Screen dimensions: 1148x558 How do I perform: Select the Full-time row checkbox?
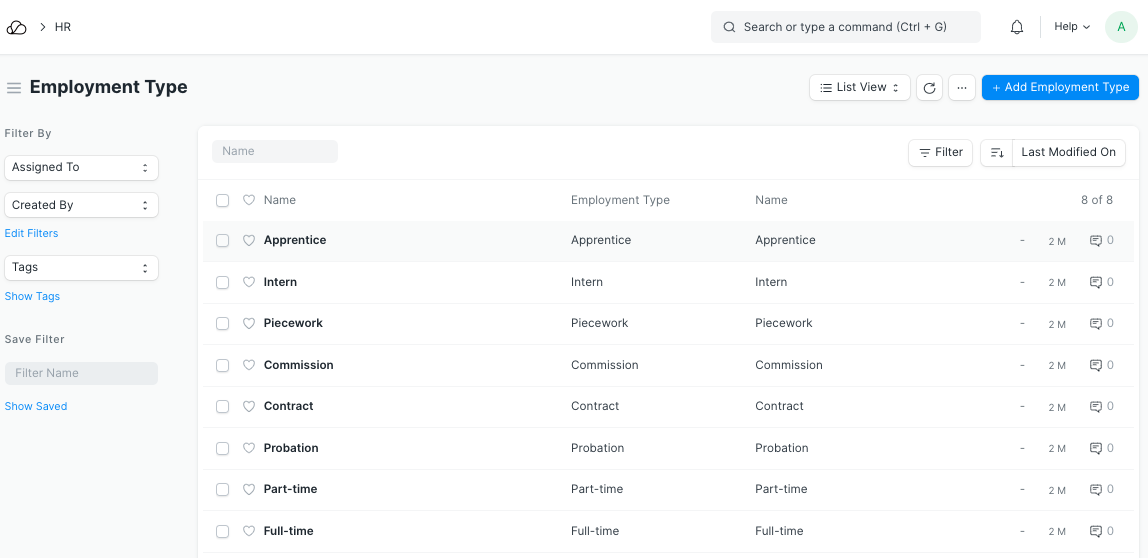click(x=222, y=531)
